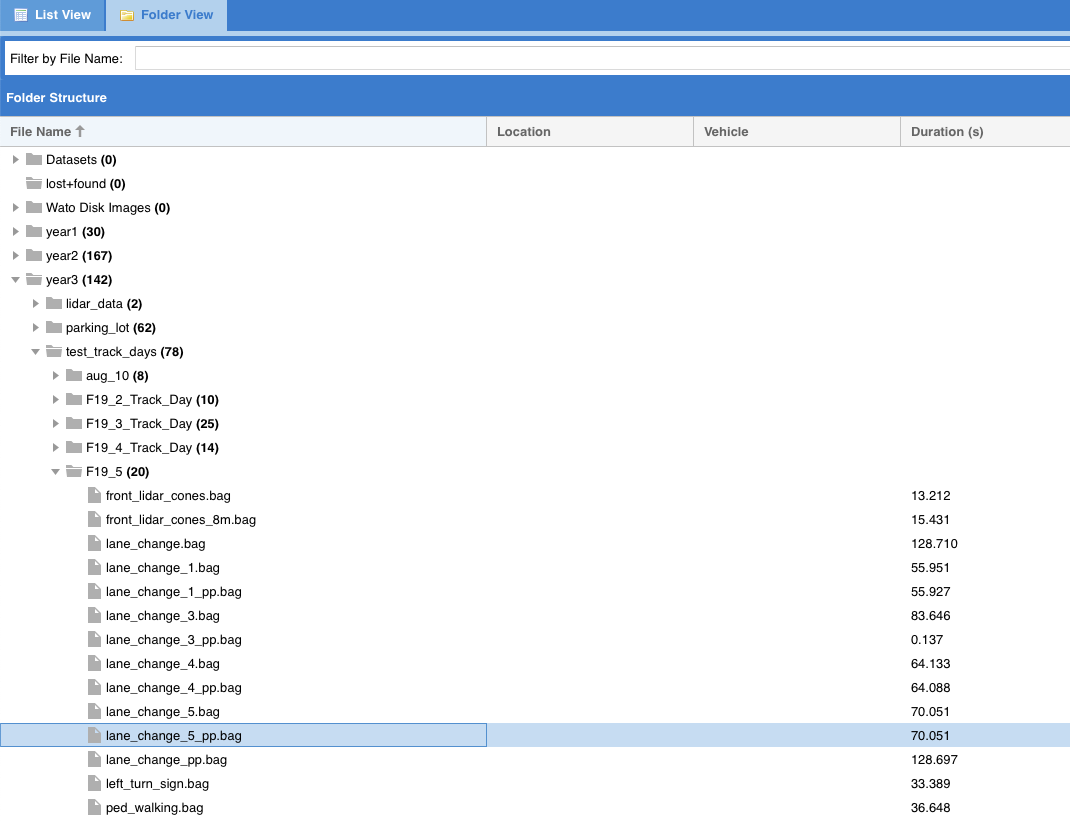
Task: Select the year2 (167) folder label
Action: click(79, 256)
